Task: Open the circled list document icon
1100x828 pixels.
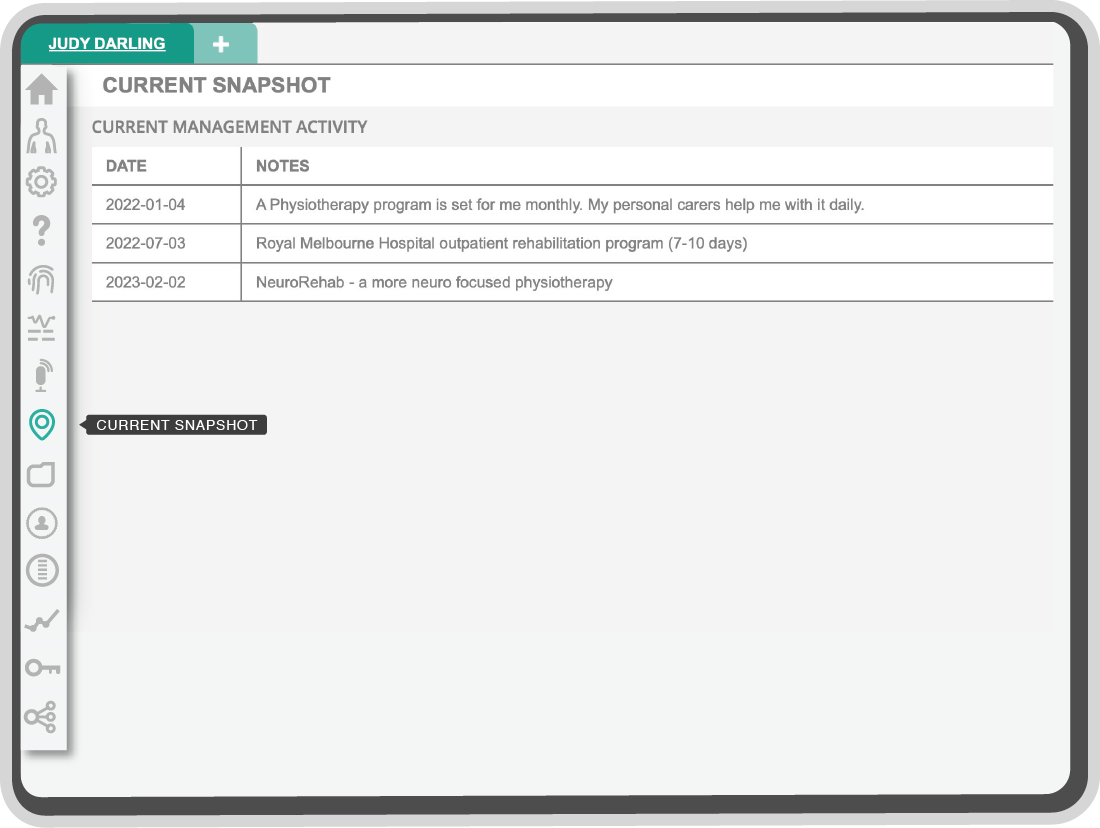Action: click(x=41, y=570)
